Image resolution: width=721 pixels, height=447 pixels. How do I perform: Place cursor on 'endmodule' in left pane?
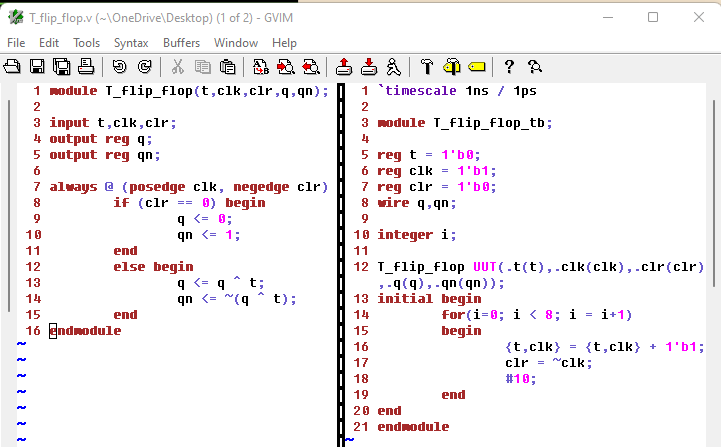pos(85,331)
